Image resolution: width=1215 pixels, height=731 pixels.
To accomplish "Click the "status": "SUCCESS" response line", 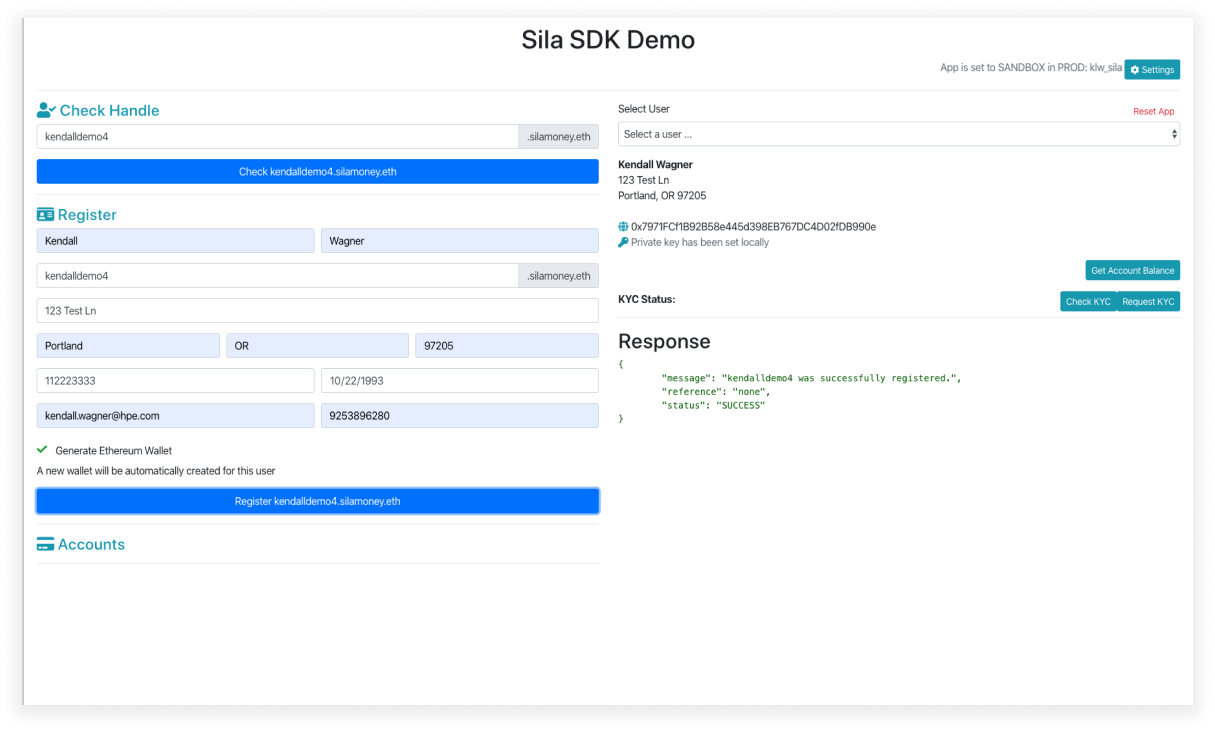I will tap(712, 405).
